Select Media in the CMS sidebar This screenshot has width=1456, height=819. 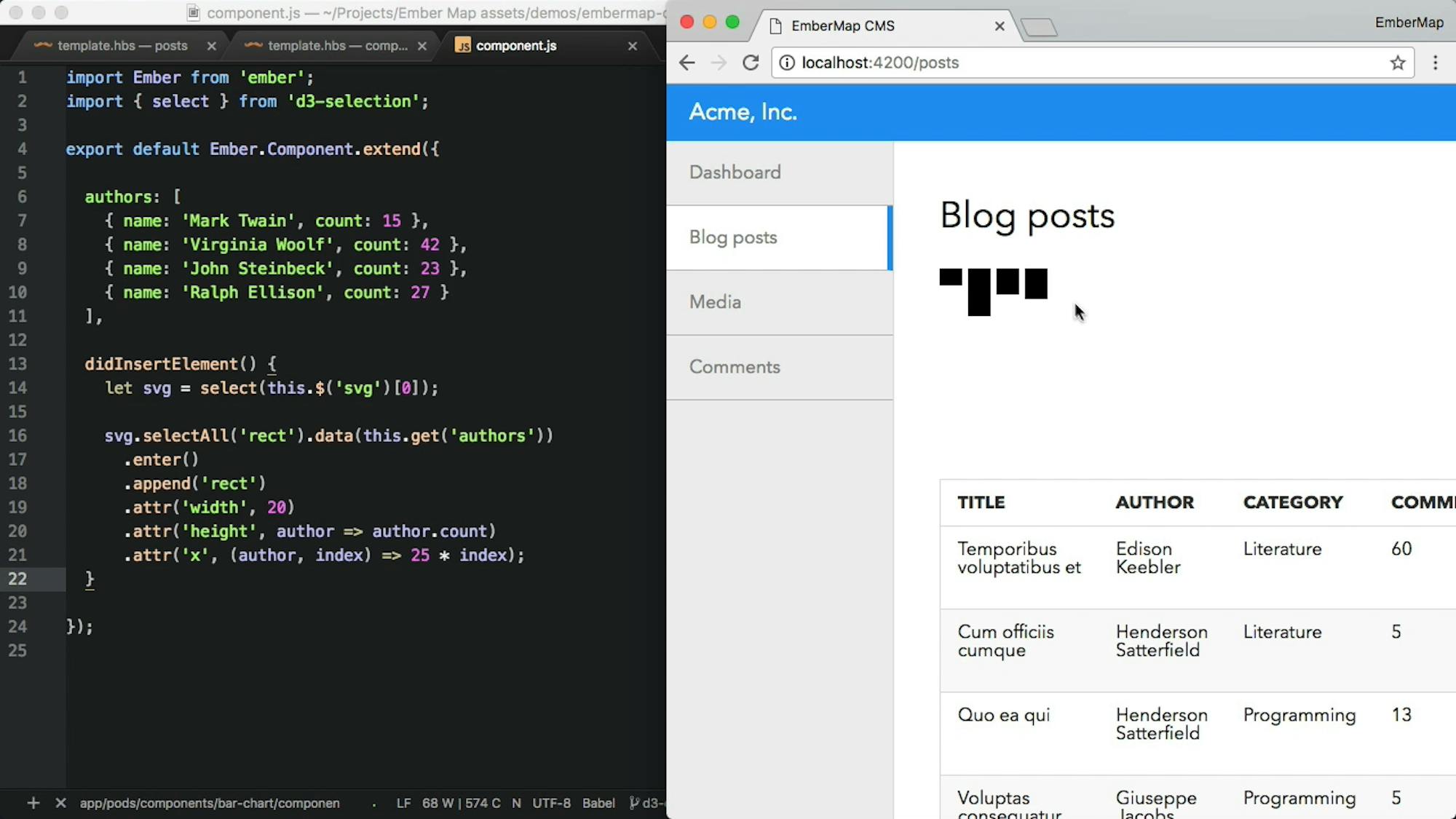pos(715,302)
